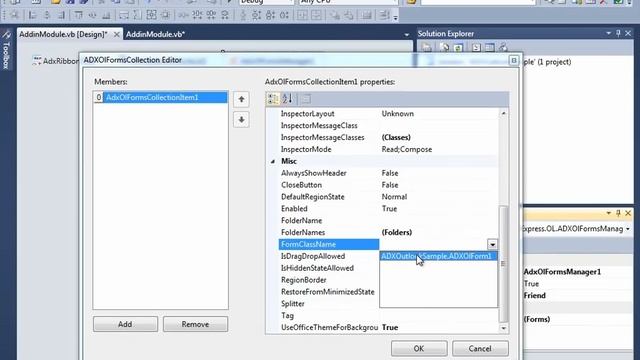640x360 pixels.
Task: Click Align Rights icon in layout toolbar
Action: tap(61, 15)
